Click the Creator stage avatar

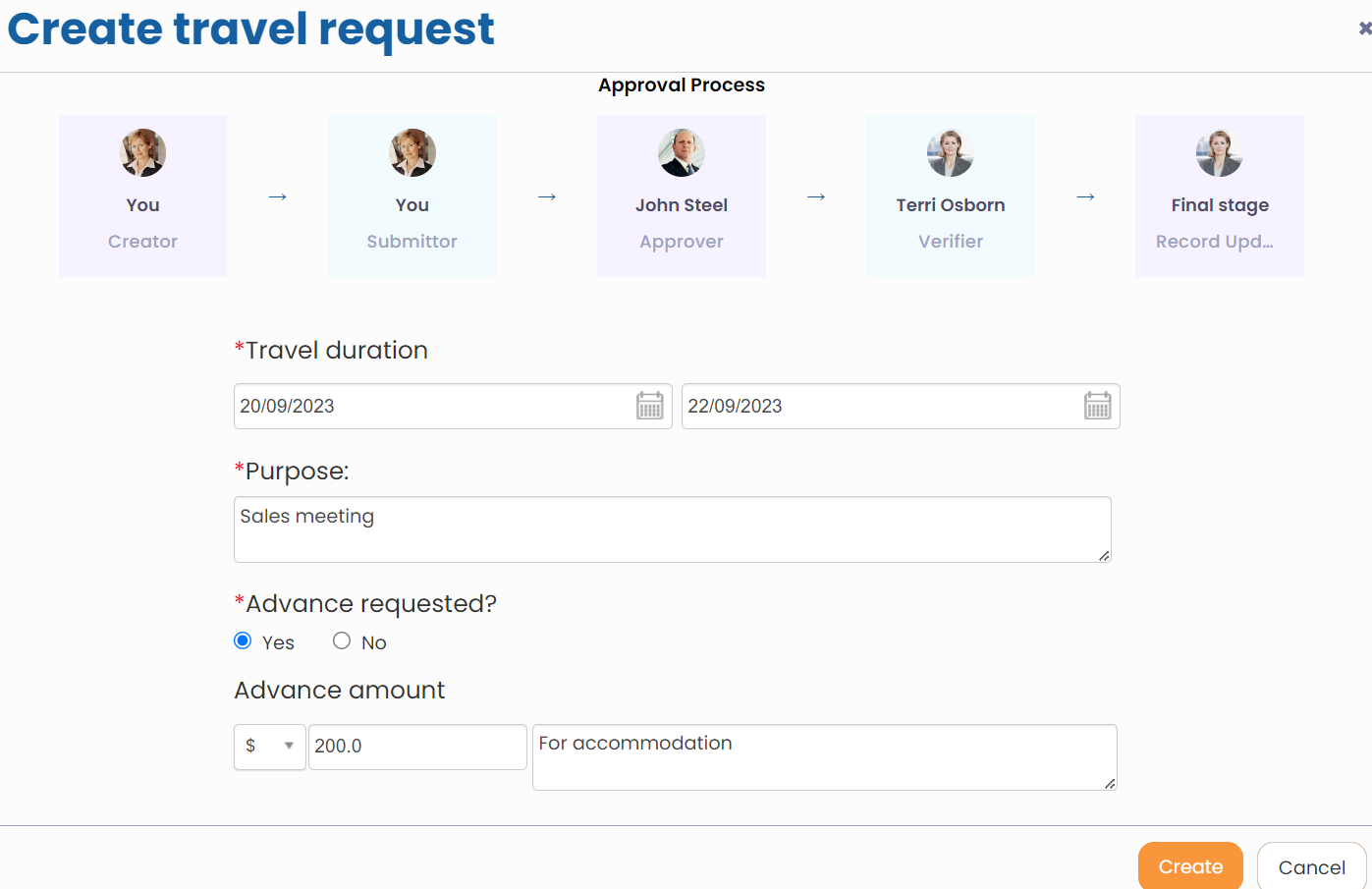pyautogui.click(x=142, y=153)
